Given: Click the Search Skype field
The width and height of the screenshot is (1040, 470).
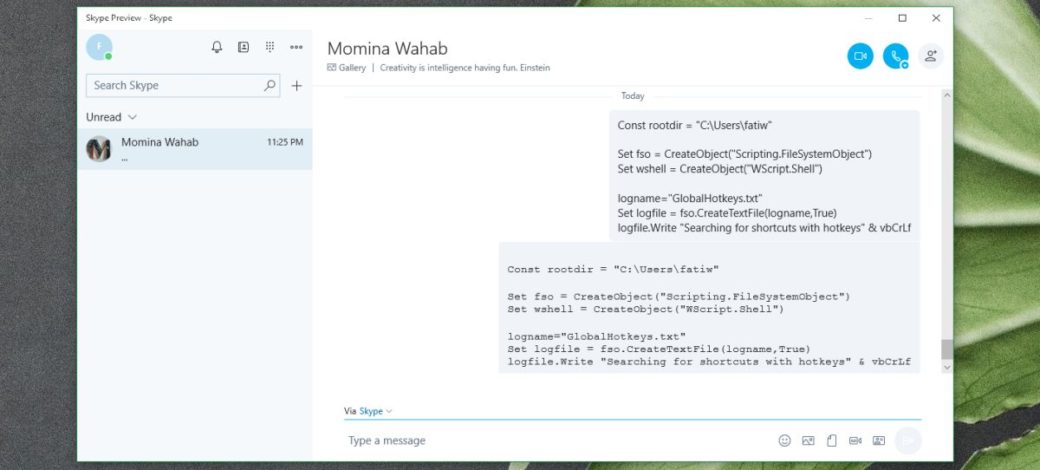Looking at the screenshot, I should [x=177, y=86].
